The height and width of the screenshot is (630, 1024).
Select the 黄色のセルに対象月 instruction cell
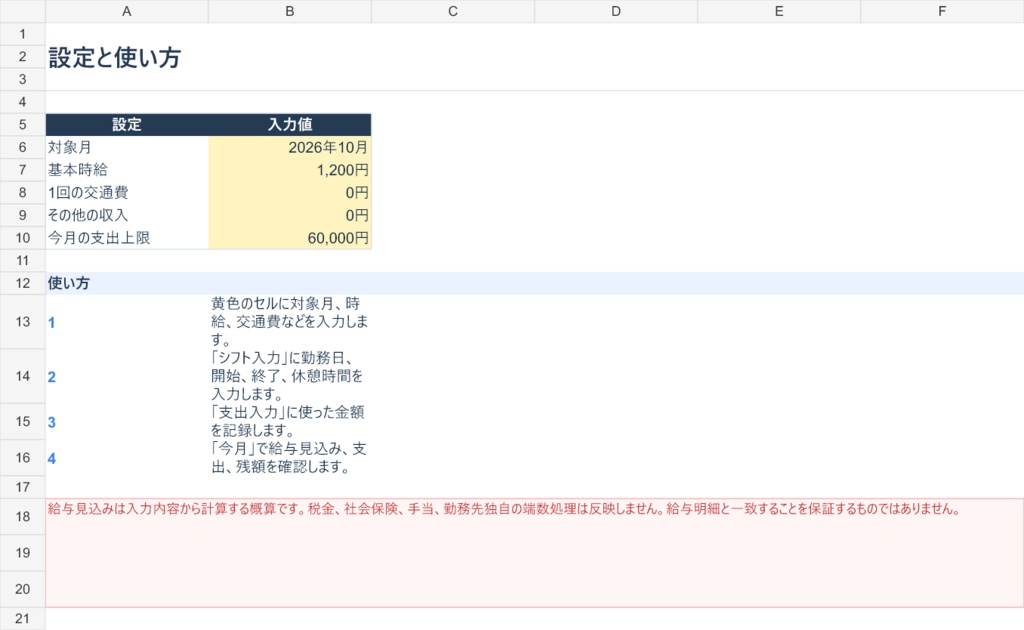pyautogui.click(x=290, y=322)
